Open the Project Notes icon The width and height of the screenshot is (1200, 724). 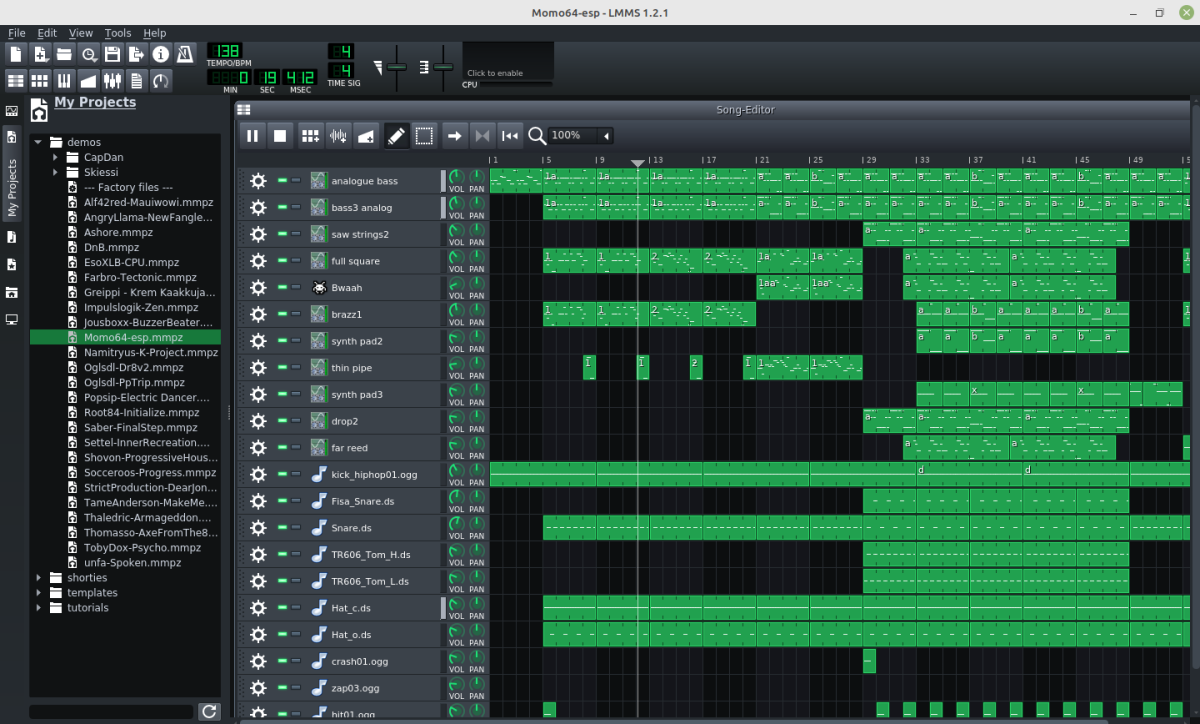pos(137,80)
